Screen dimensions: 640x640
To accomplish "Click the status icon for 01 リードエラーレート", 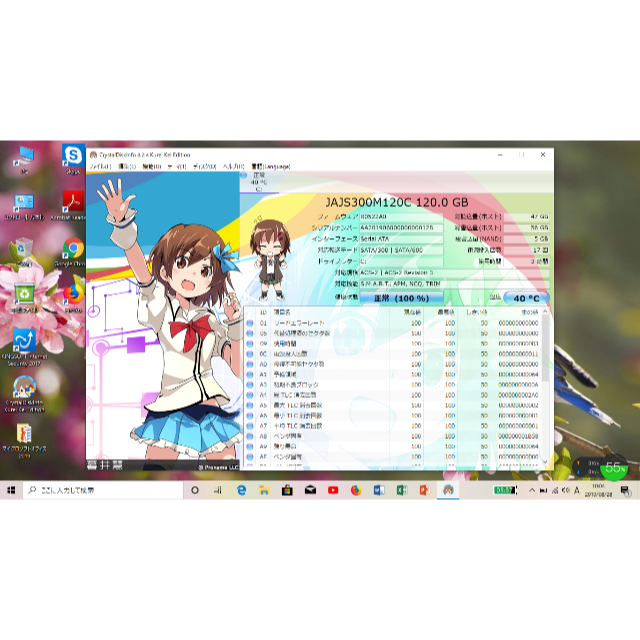I will (250, 323).
